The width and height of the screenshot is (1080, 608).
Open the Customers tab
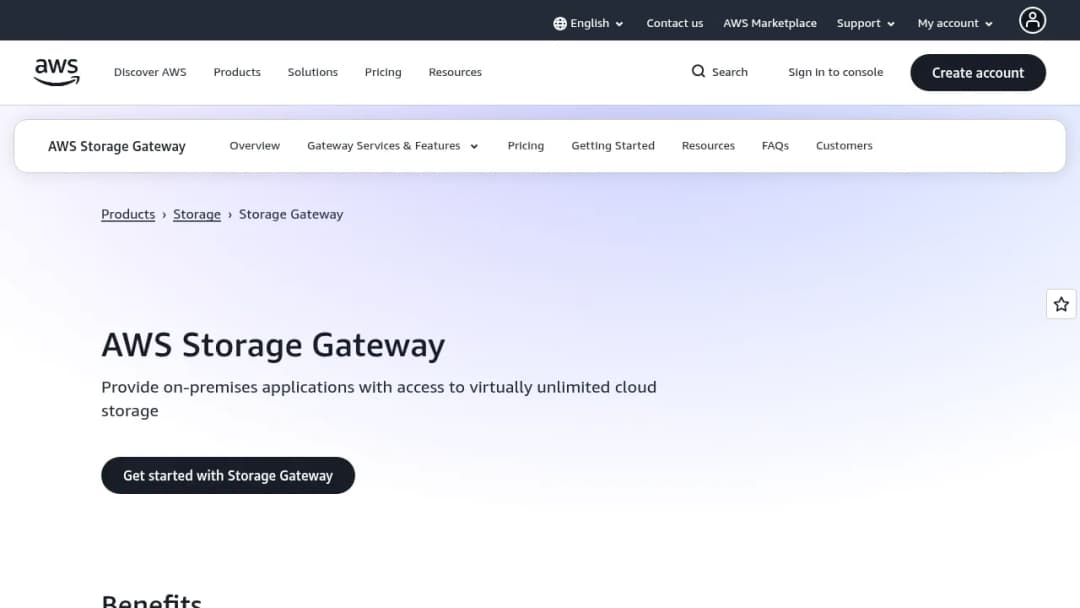click(844, 146)
